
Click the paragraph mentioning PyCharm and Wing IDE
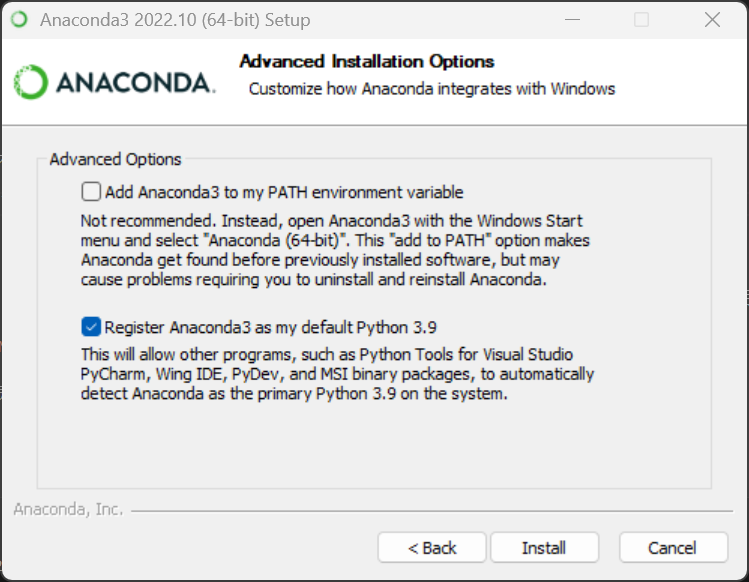click(337, 374)
